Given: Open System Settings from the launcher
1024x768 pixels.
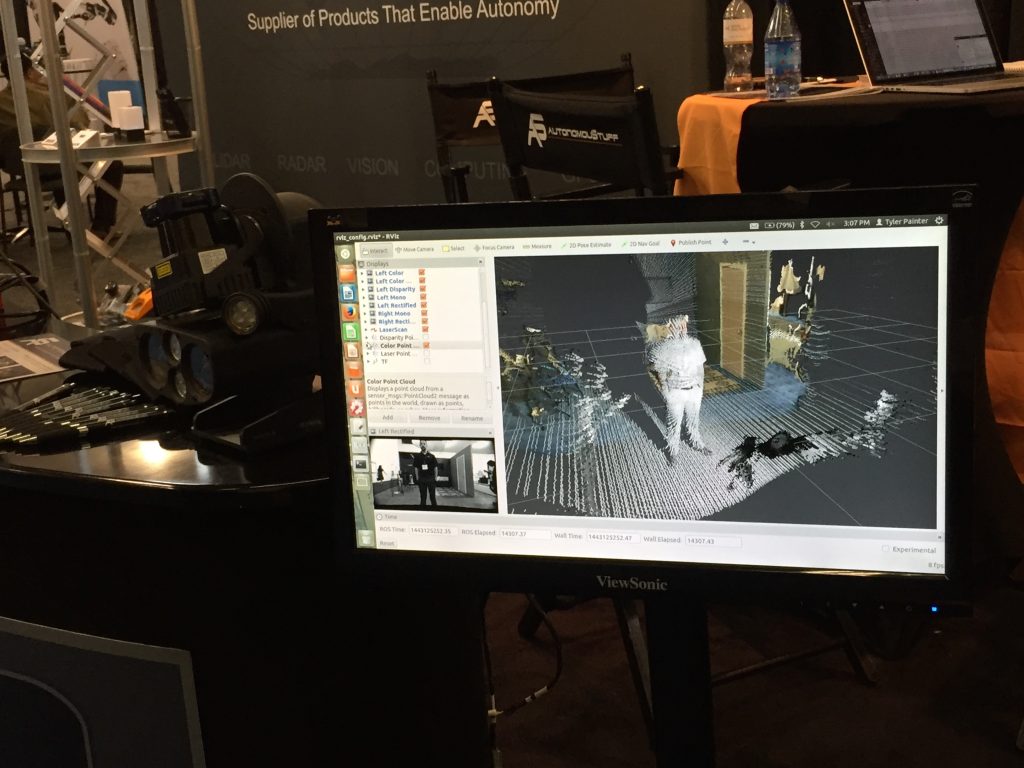Looking at the screenshot, I should point(357,408).
